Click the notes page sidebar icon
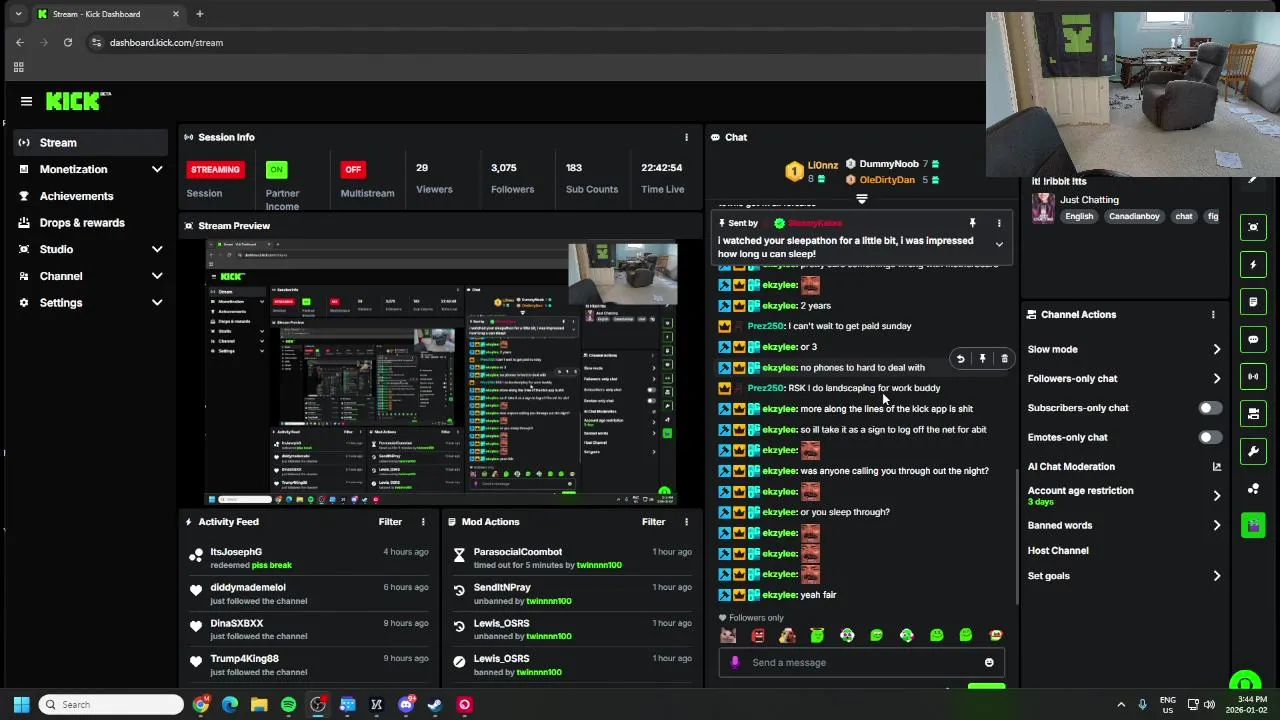The height and width of the screenshot is (720, 1280). (1253, 302)
